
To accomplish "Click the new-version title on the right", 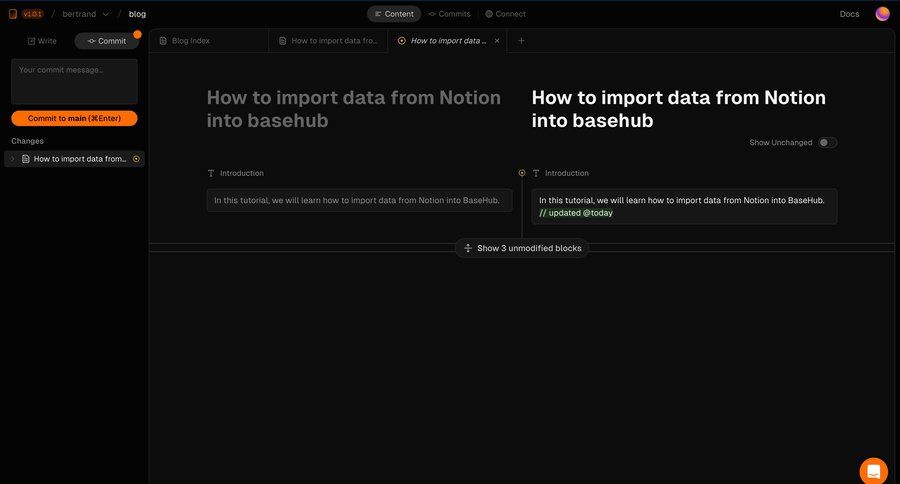I will [678, 109].
